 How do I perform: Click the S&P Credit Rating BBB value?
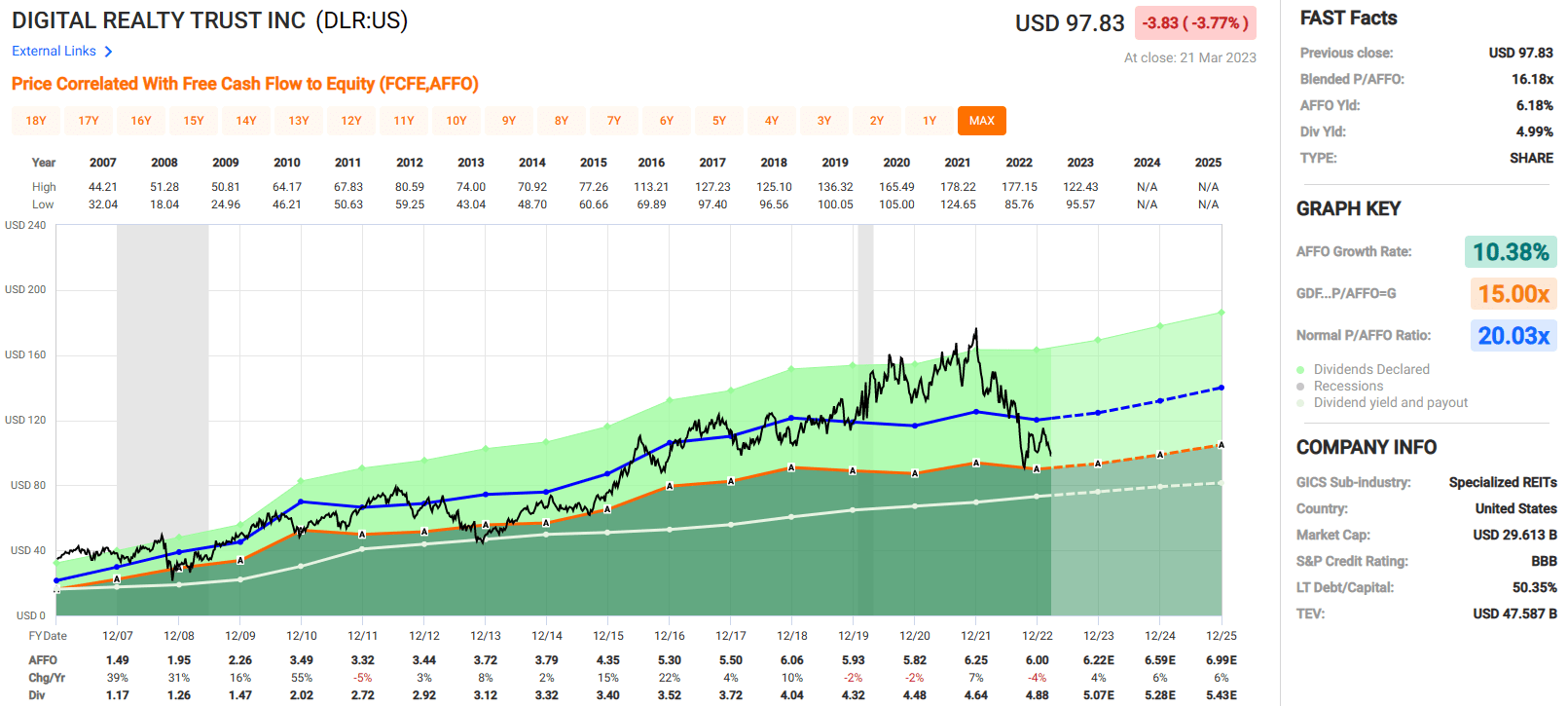[1544, 561]
